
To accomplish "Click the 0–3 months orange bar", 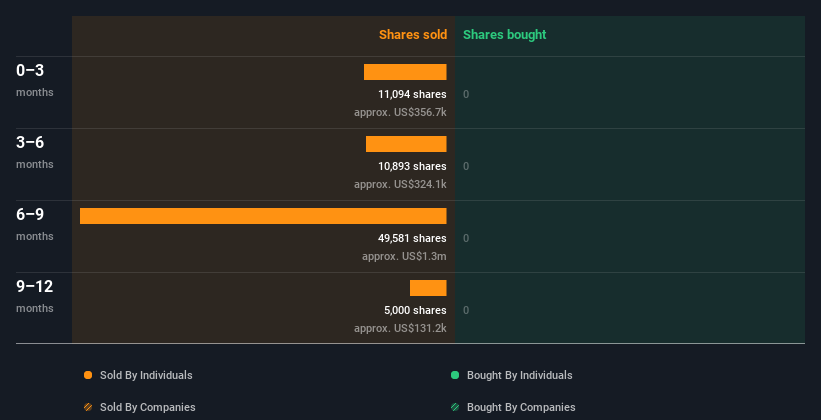I will pyautogui.click(x=405, y=72).
